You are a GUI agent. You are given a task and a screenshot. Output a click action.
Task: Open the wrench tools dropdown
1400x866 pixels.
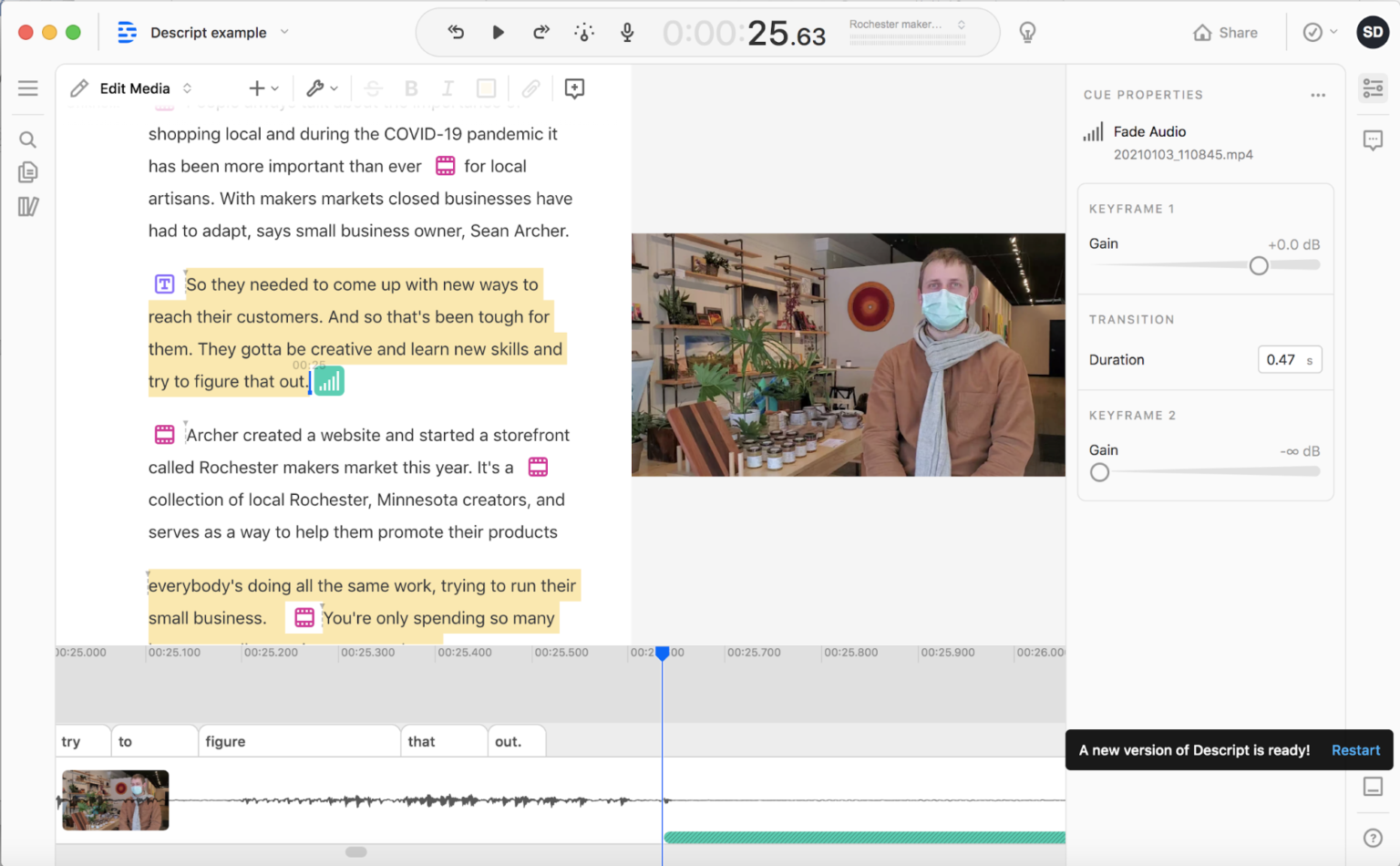click(322, 88)
